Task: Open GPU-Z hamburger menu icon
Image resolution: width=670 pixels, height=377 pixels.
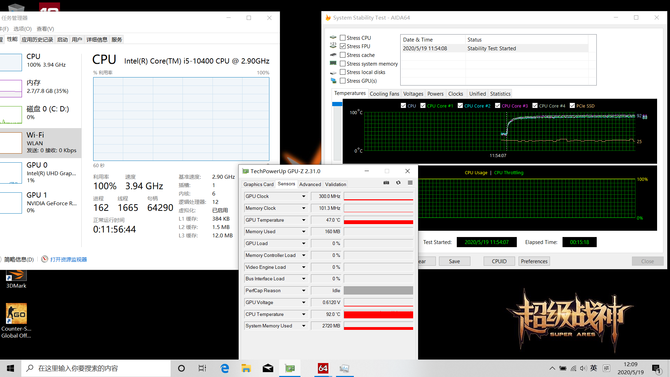Action: (x=410, y=183)
